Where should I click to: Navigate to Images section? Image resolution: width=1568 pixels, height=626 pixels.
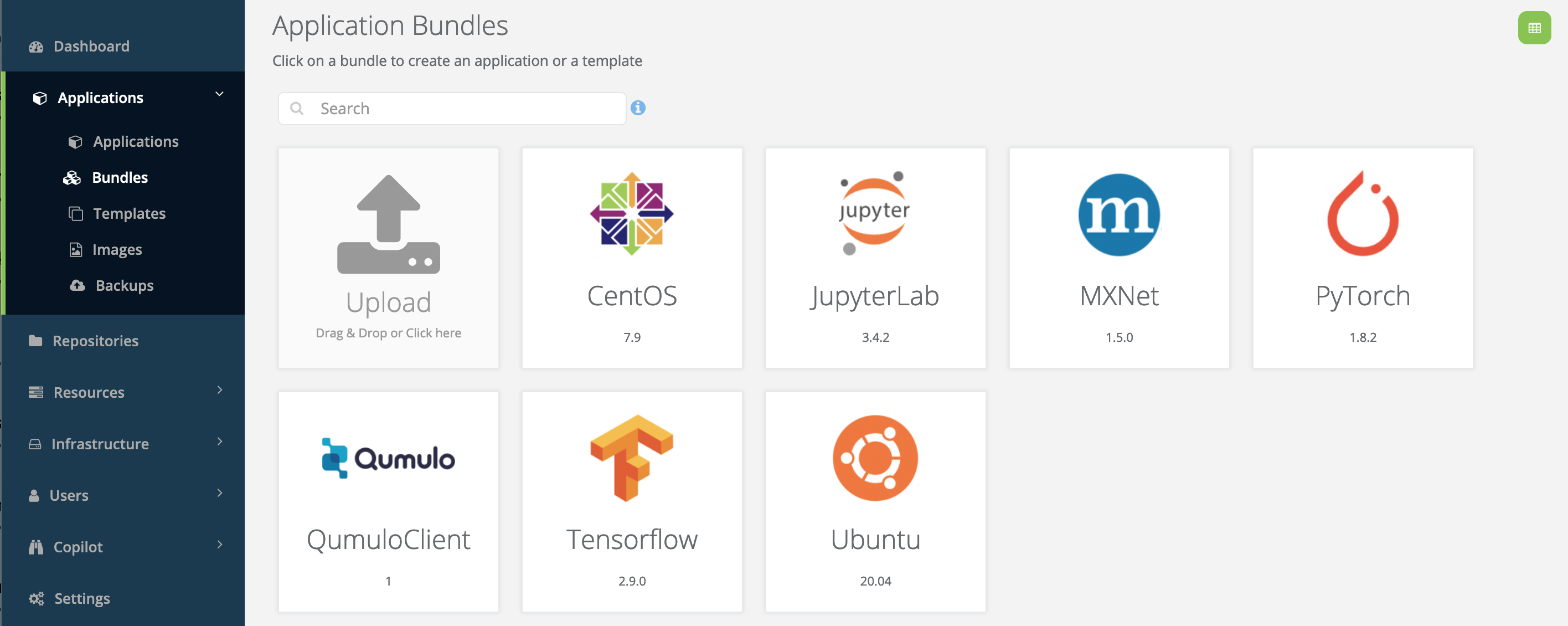(x=117, y=249)
